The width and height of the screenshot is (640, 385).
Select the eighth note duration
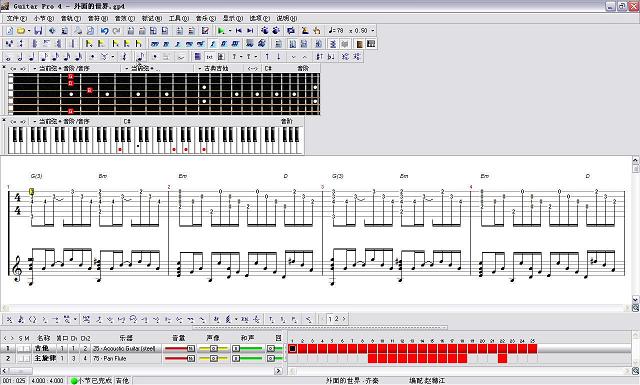click(x=44, y=57)
